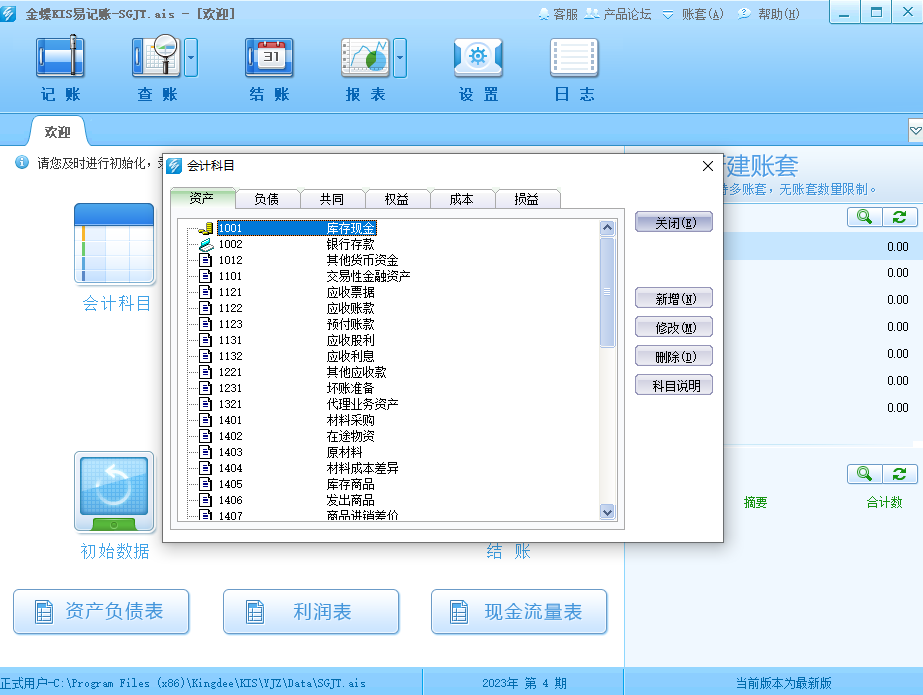The image size is (923, 695).
Task: Click the bank icon beside account 1002
Action: 205,244
